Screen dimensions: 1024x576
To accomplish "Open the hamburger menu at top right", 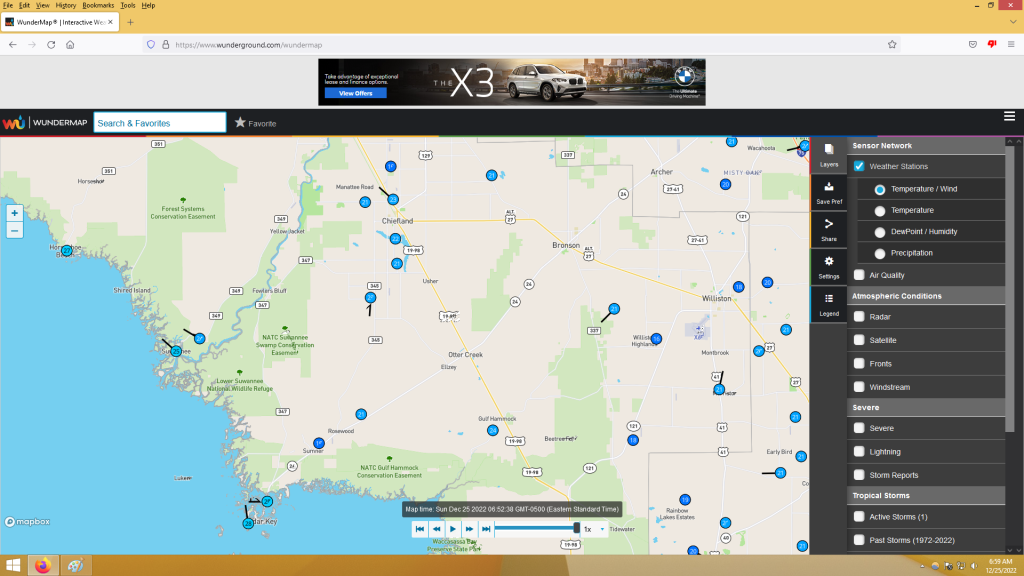I will pos(1009,117).
